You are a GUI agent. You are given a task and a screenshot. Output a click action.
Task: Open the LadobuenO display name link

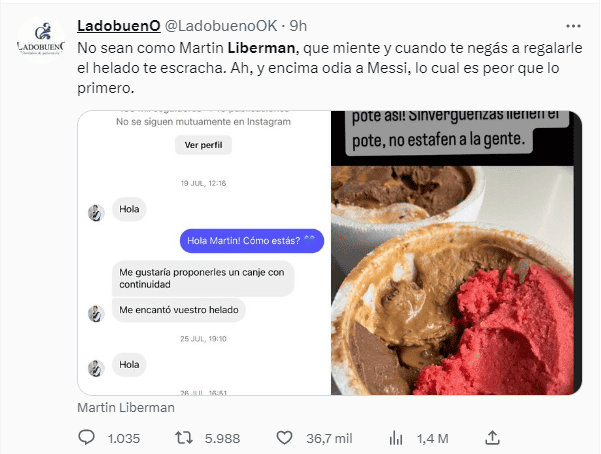(119, 26)
